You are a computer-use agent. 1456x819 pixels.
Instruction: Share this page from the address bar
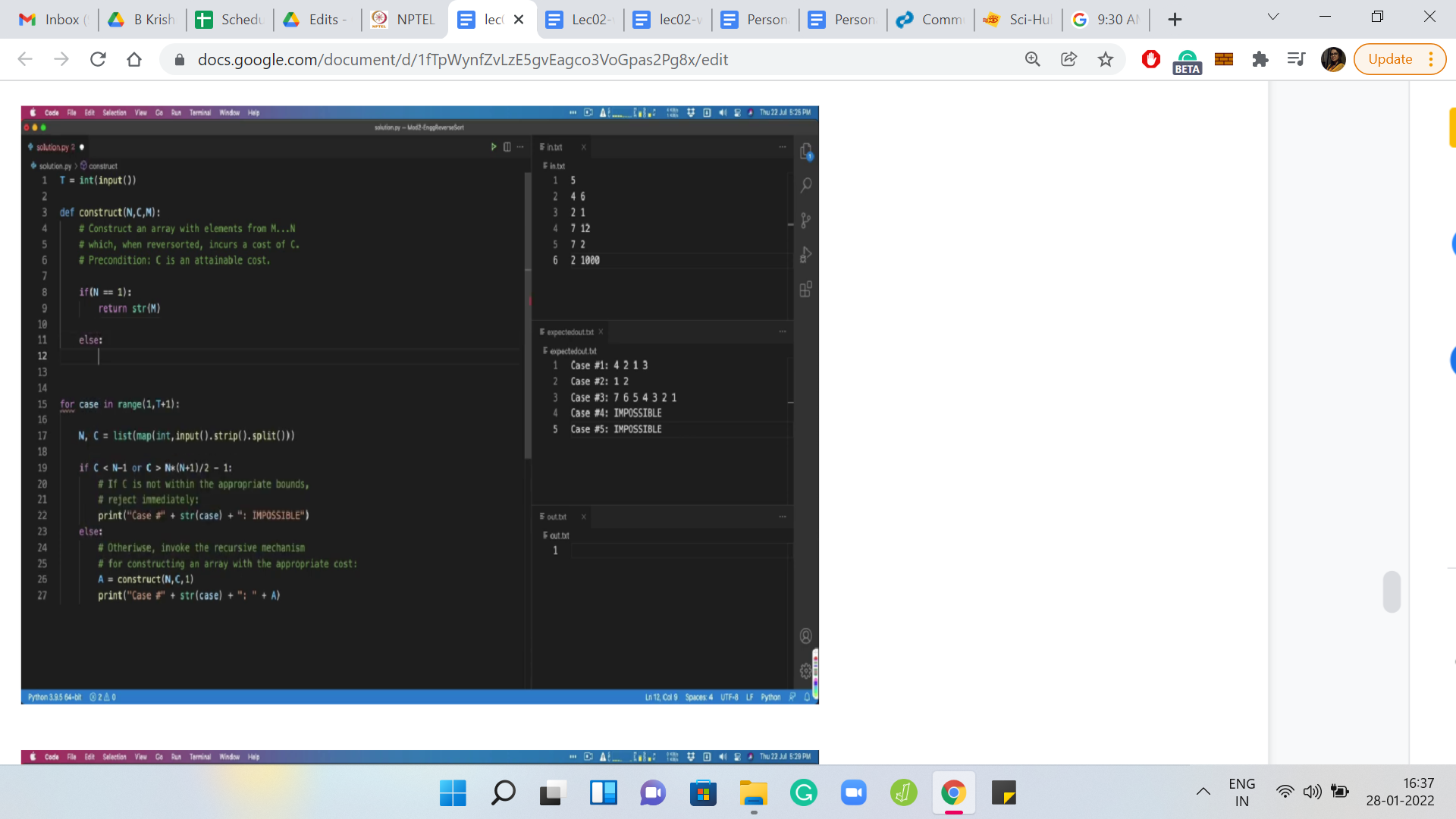[x=1068, y=59]
